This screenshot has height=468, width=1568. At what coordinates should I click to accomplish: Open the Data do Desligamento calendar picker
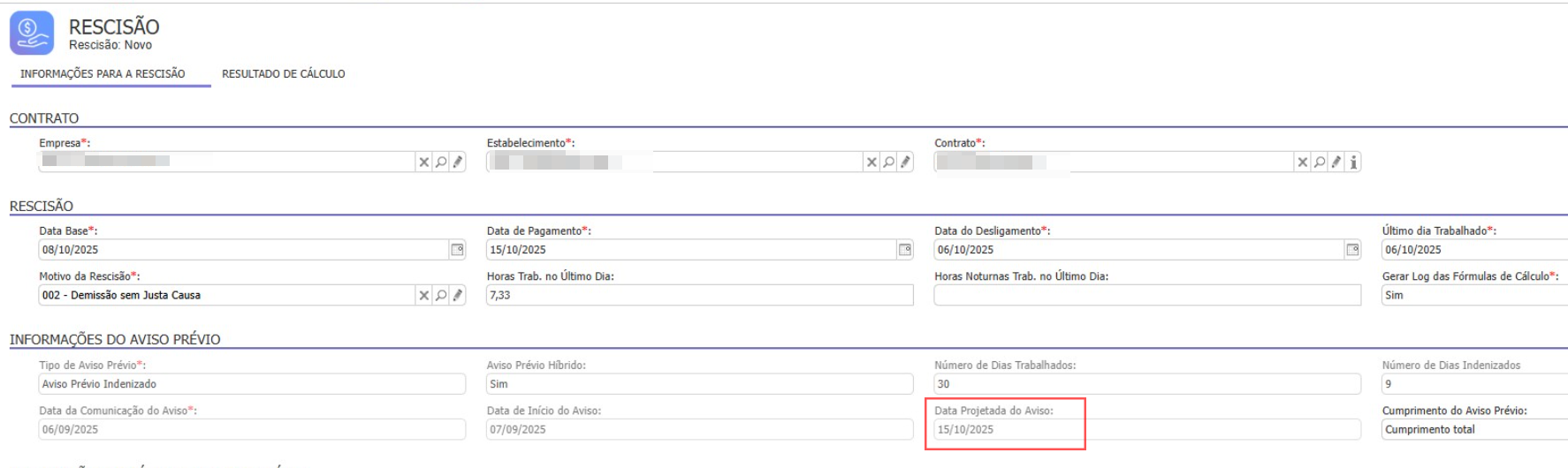tap(1352, 250)
